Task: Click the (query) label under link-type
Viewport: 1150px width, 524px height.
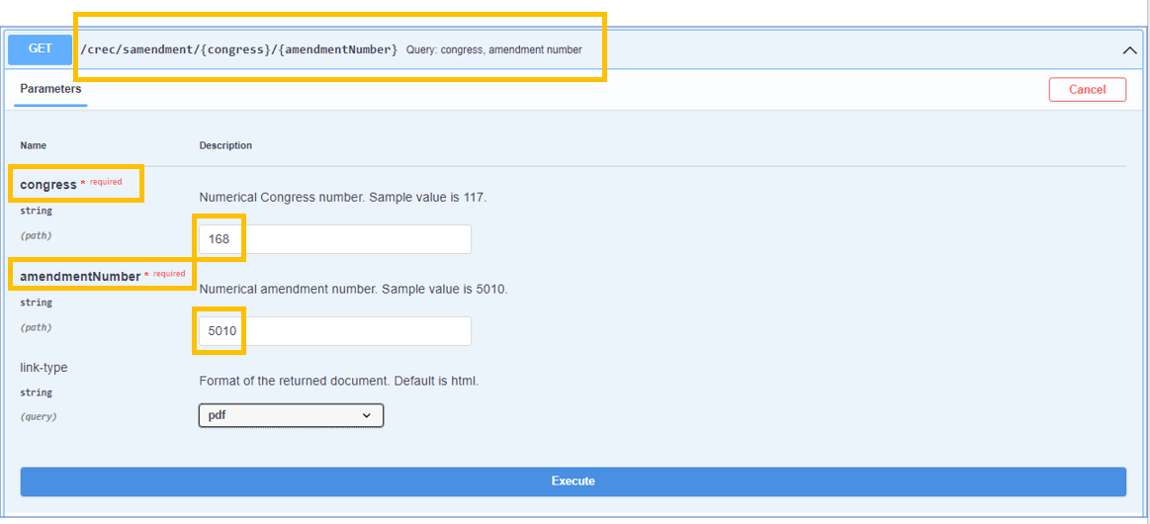Action: point(38,417)
